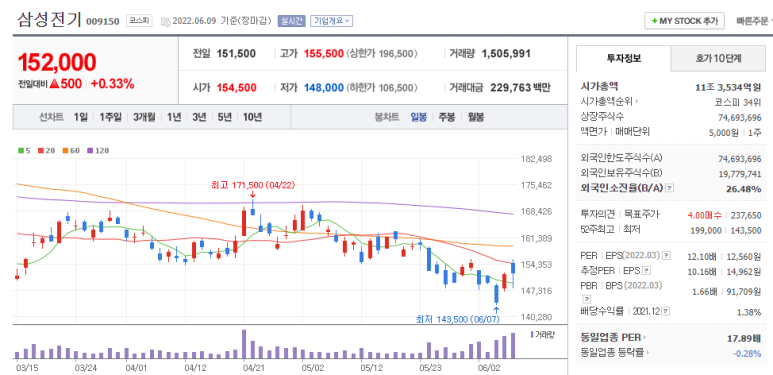Select the 5년 line chart
This screenshot has width=773, height=375.
225,117
